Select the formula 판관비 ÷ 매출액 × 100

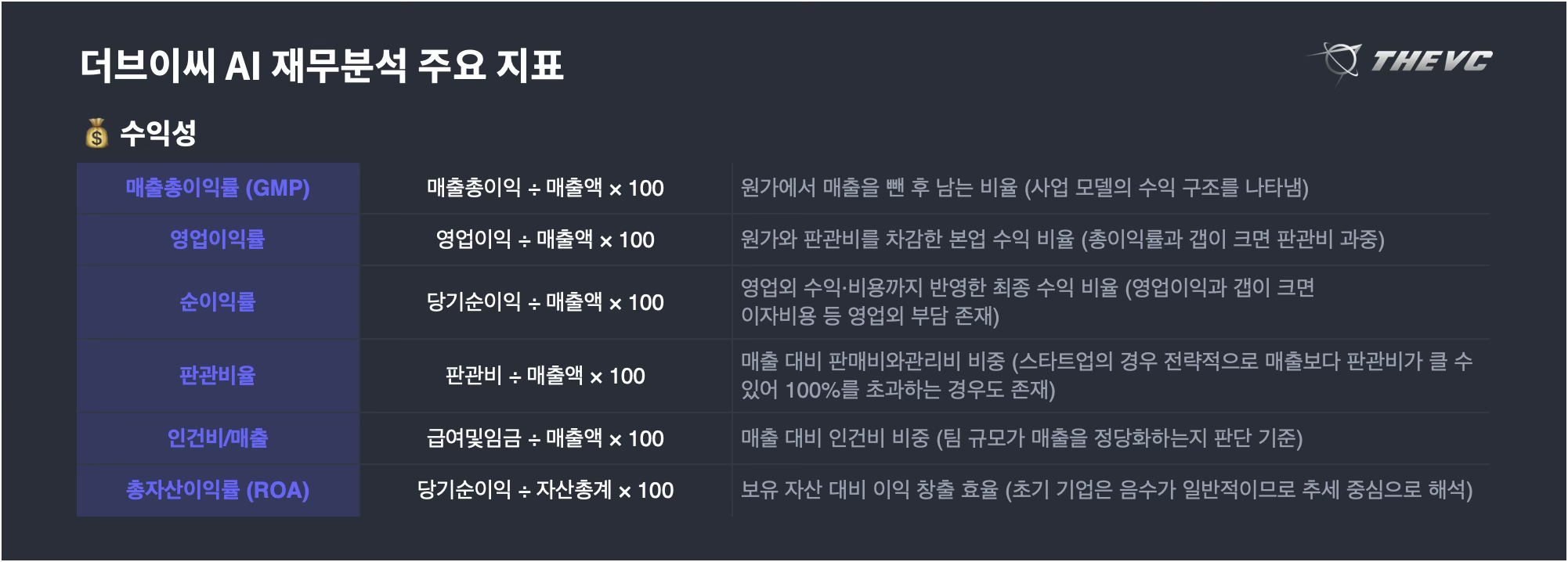click(545, 376)
